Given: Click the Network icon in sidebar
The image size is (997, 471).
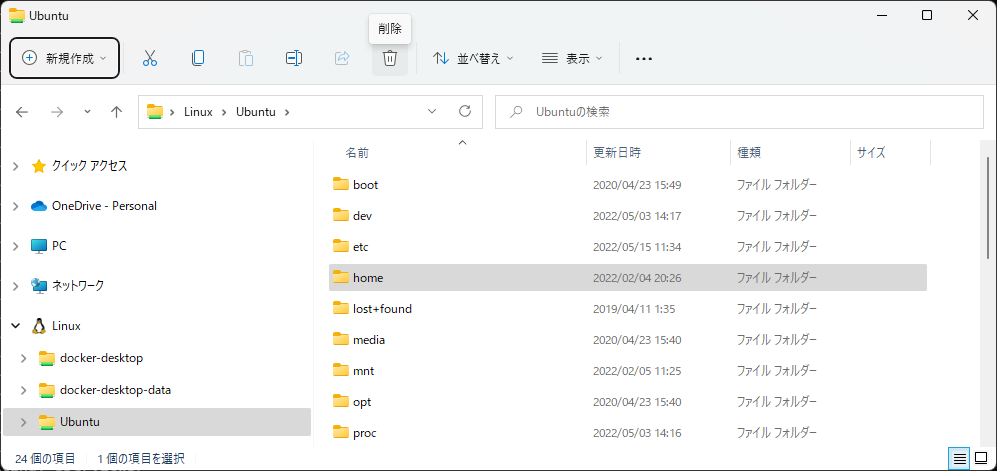Looking at the screenshot, I should click(39, 286).
